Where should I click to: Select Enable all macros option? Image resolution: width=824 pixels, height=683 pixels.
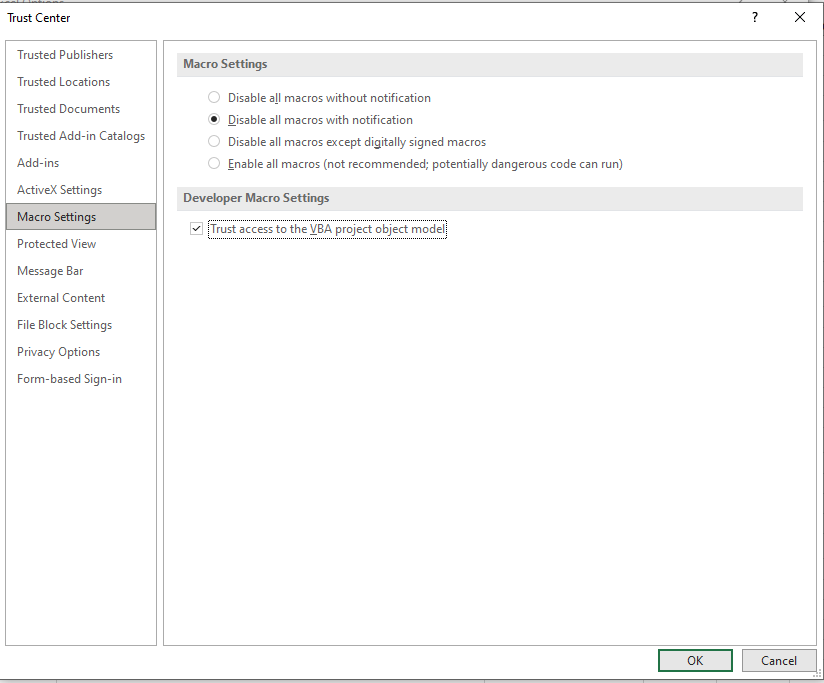point(214,164)
